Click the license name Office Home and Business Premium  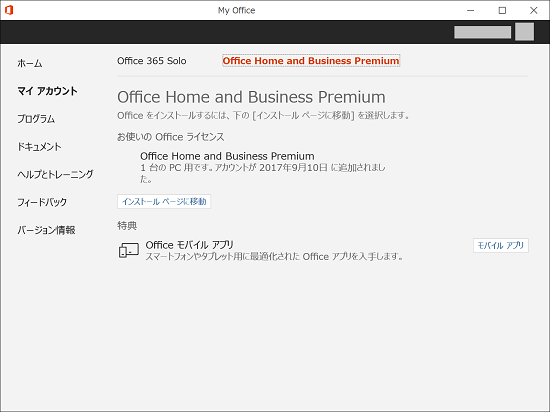point(227,156)
